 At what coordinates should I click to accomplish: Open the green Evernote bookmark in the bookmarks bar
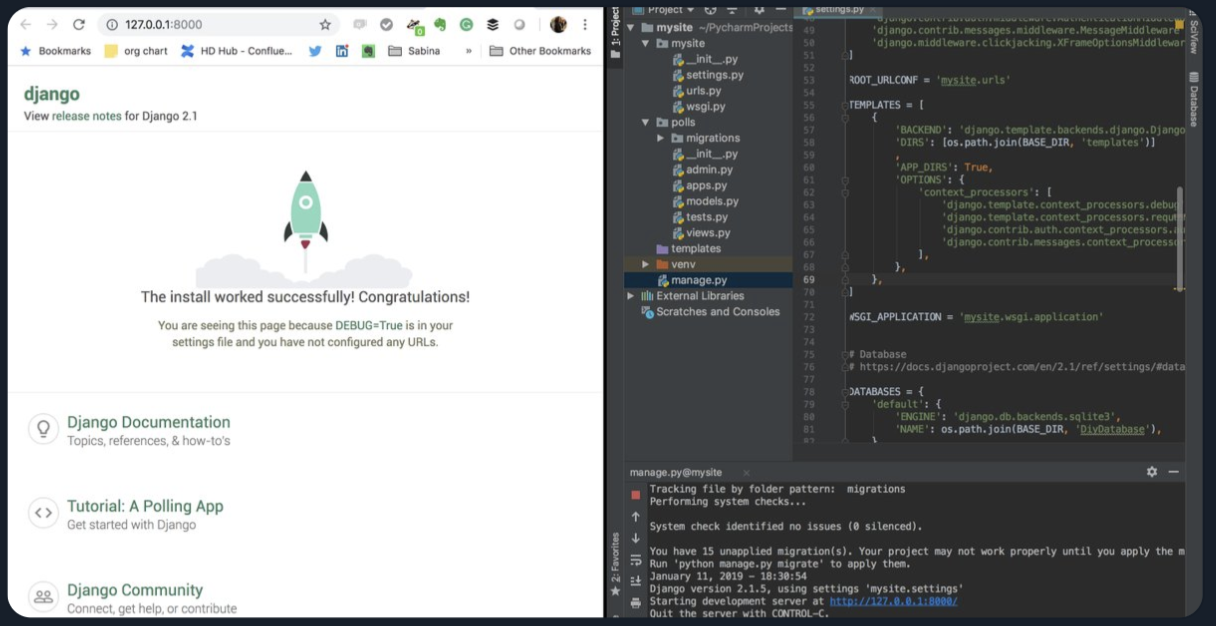(x=368, y=51)
